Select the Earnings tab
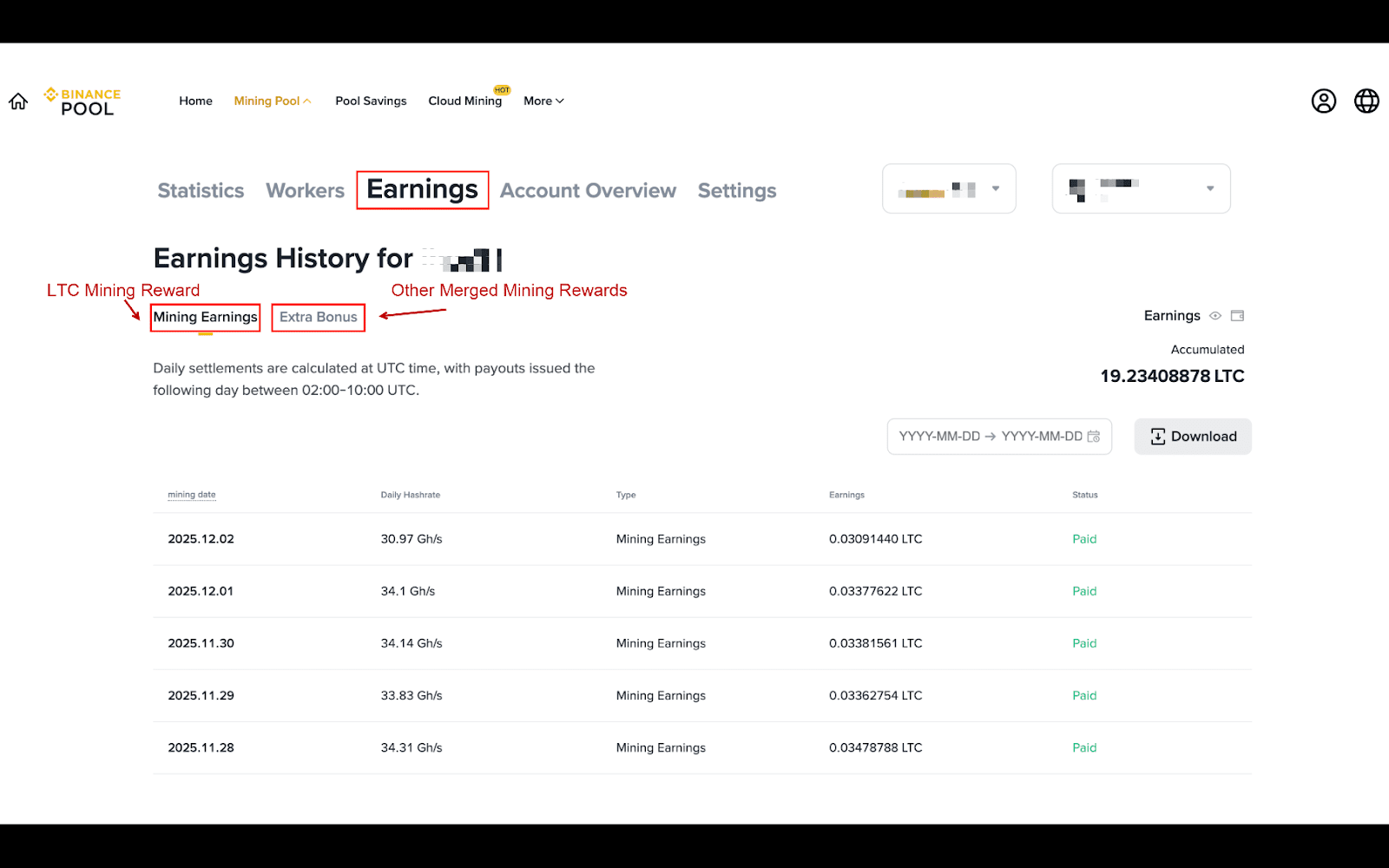This screenshot has height=868, width=1389. pyautogui.click(x=423, y=190)
